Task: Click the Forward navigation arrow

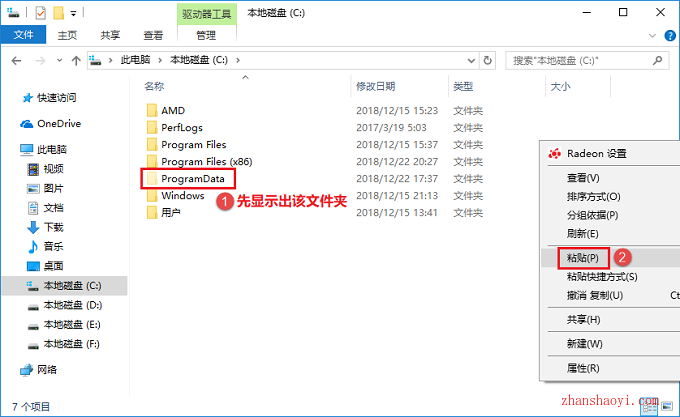Action: click(40, 61)
